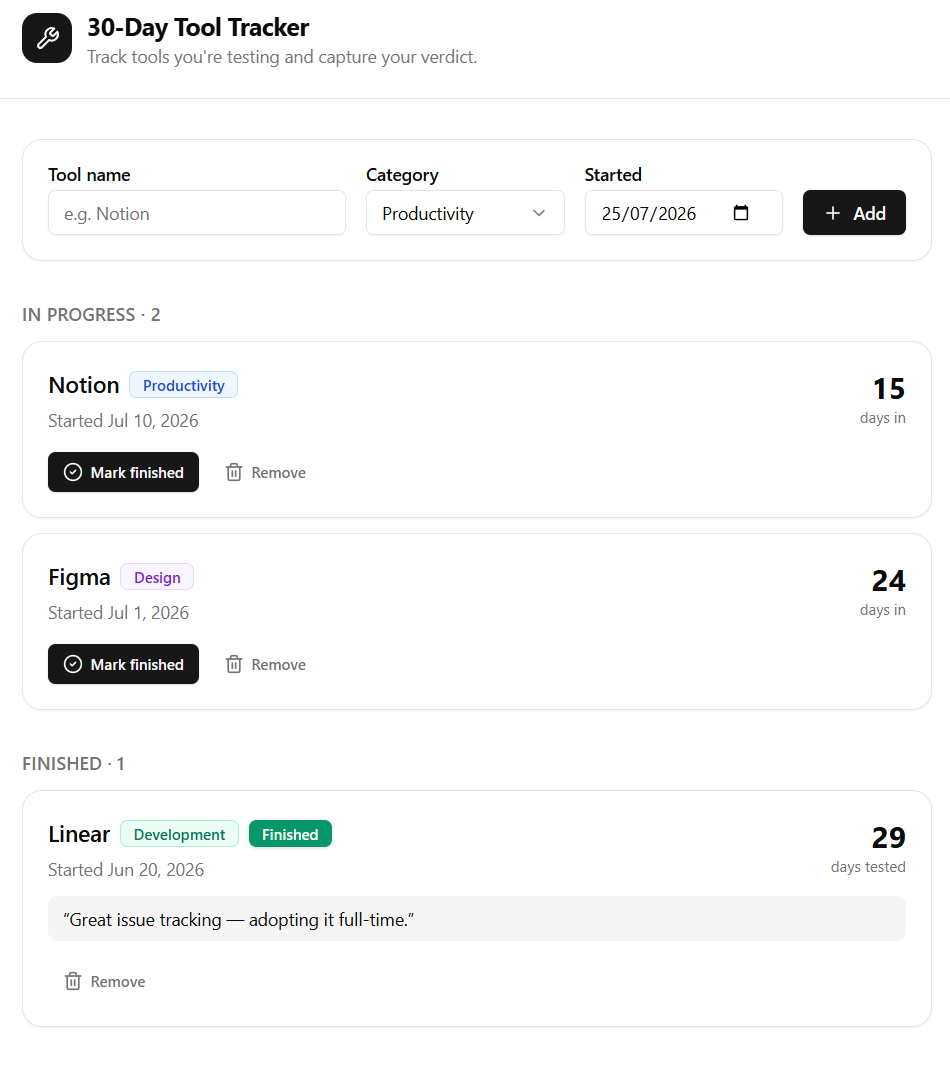Click the chevron arrow in Category select
This screenshot has width=950, height=1070.
(539, 213)
